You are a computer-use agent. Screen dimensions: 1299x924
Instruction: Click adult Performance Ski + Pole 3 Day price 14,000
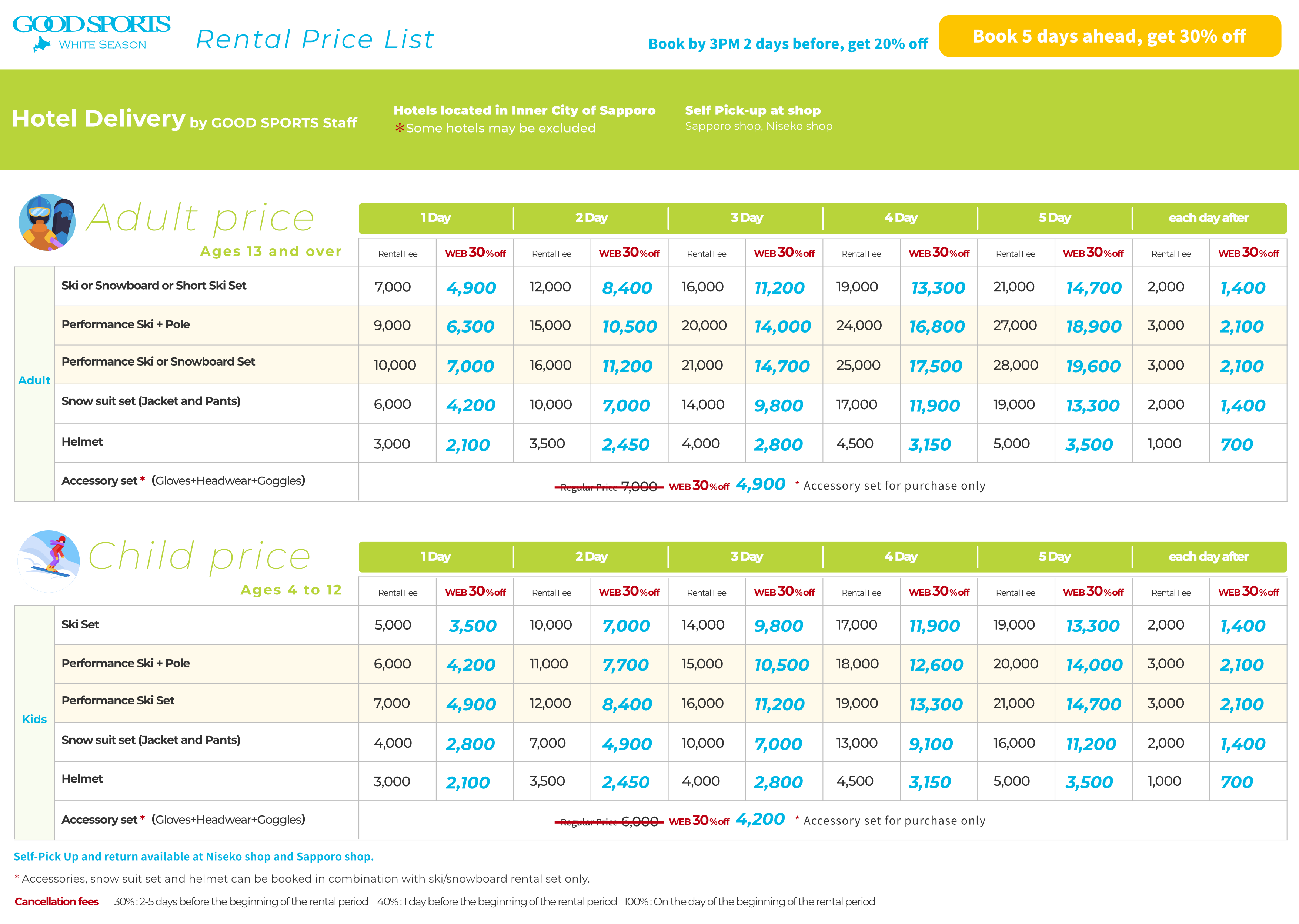[x=782, y=327]
